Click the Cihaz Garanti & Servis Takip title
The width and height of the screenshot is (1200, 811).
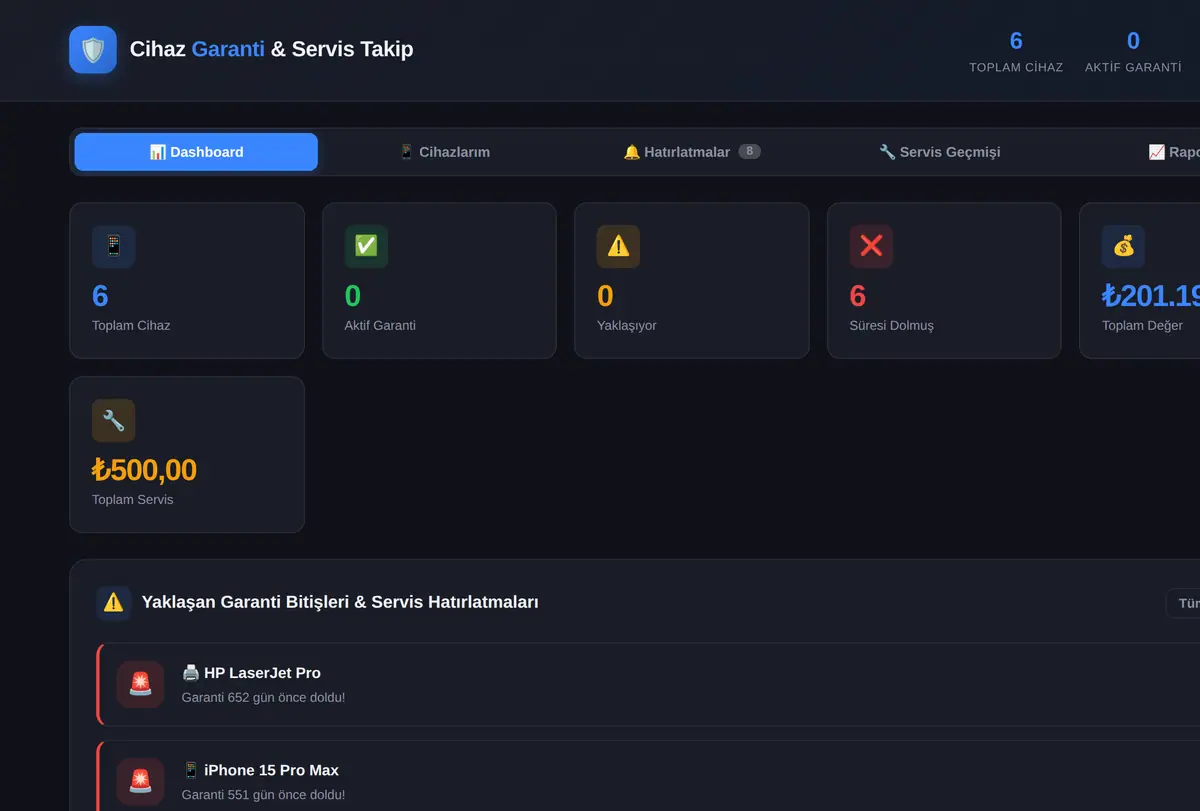[x=271, y=49]
